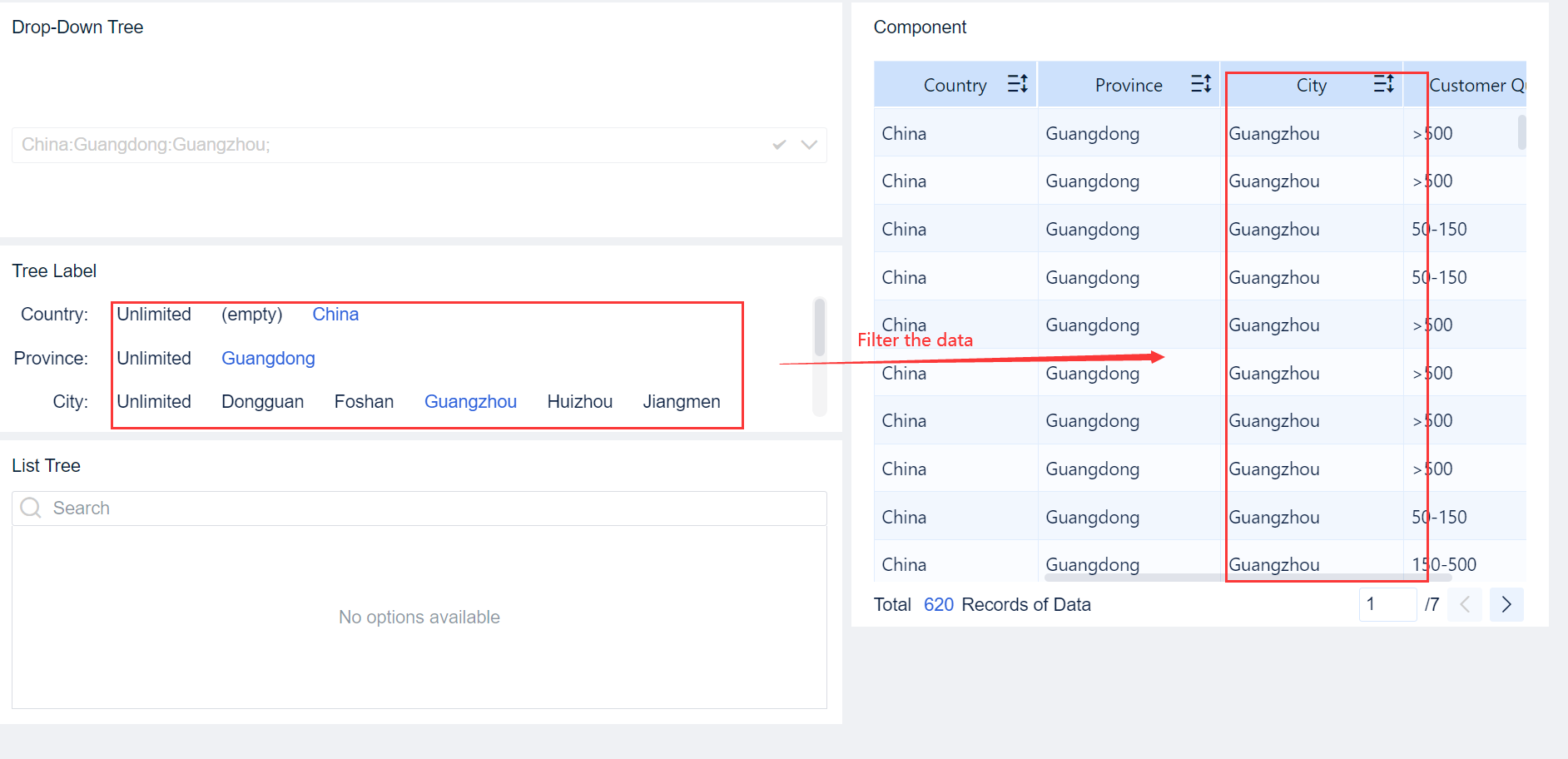Sort the City column

pos(1384,83)
